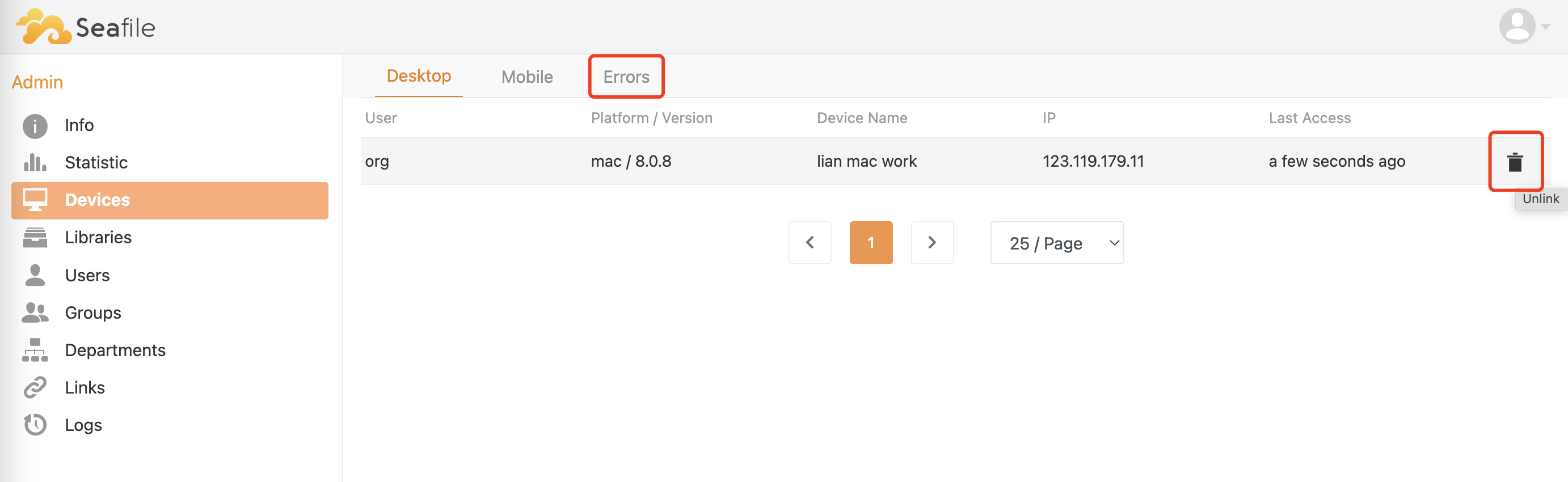The height and width of the screenshot is (482, 1568).
Task: Select the org device table row
Action: (x=955, y=161)
